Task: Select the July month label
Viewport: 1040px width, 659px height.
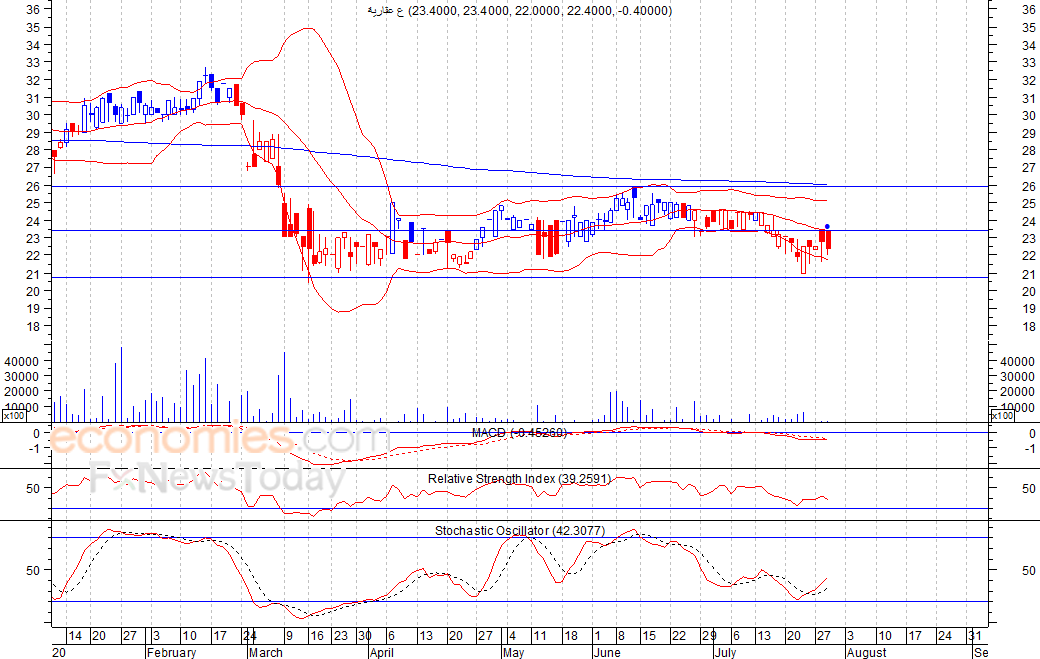Action: tap(726, 652)
